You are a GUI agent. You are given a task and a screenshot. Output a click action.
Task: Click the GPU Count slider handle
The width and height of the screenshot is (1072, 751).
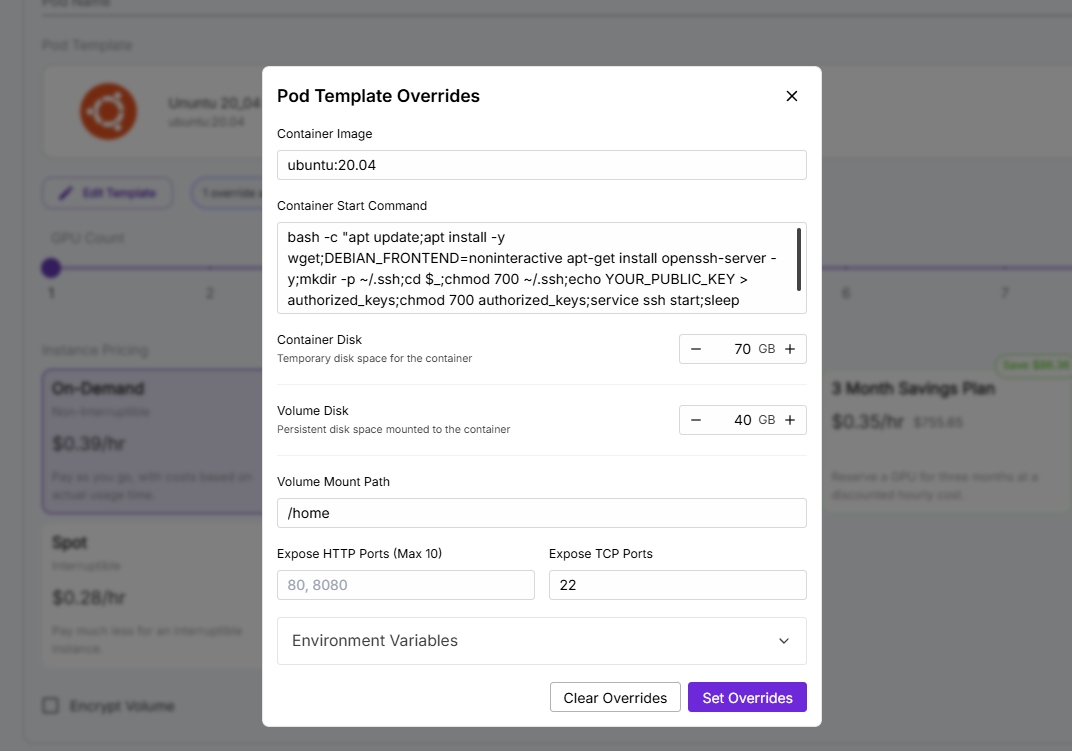(x=51, y=267)
